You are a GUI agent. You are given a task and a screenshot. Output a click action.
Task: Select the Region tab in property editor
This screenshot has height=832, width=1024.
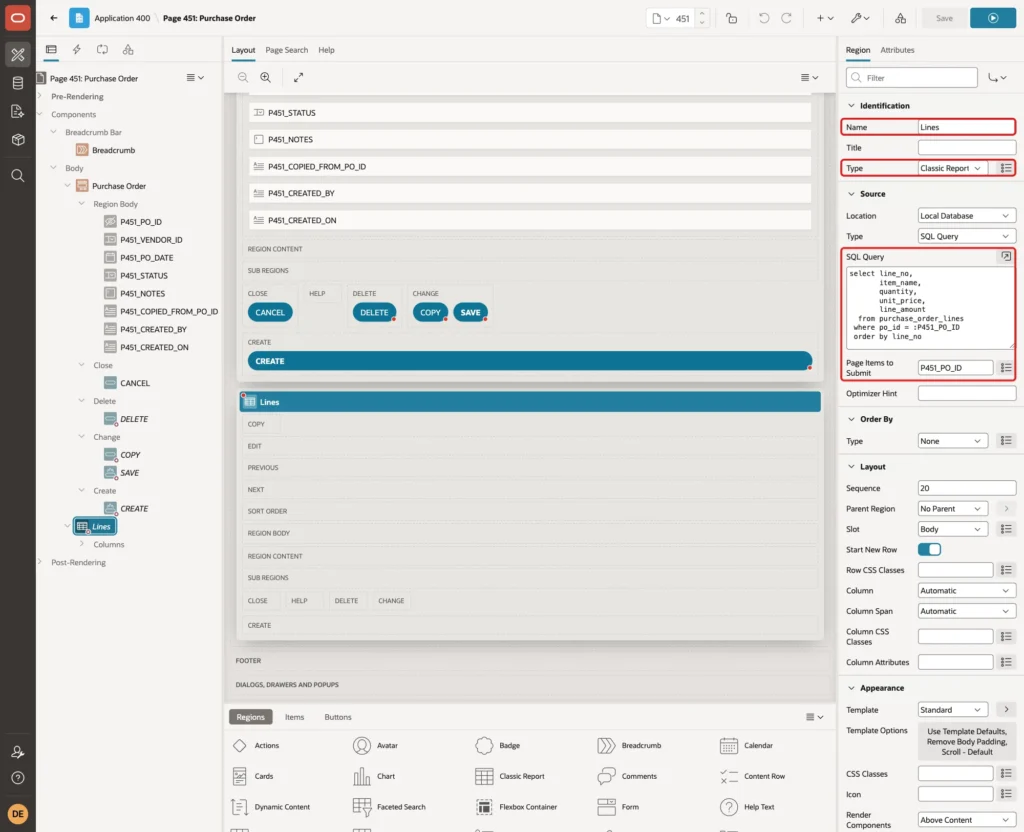857,50
